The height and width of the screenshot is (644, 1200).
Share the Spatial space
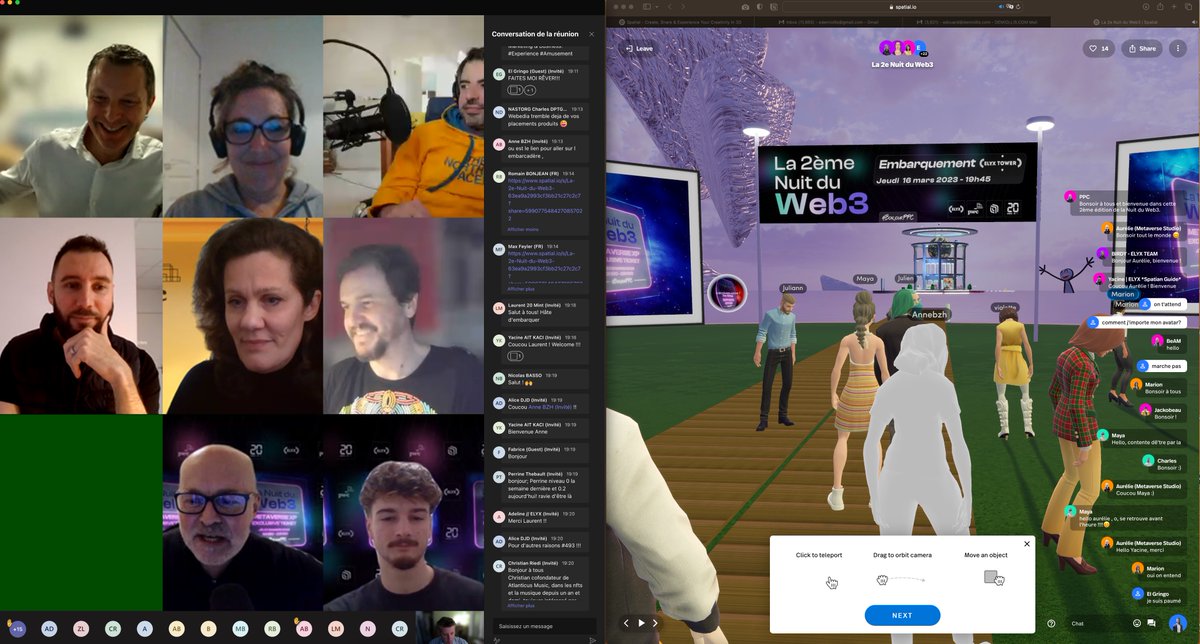[x=1141, y=48]
